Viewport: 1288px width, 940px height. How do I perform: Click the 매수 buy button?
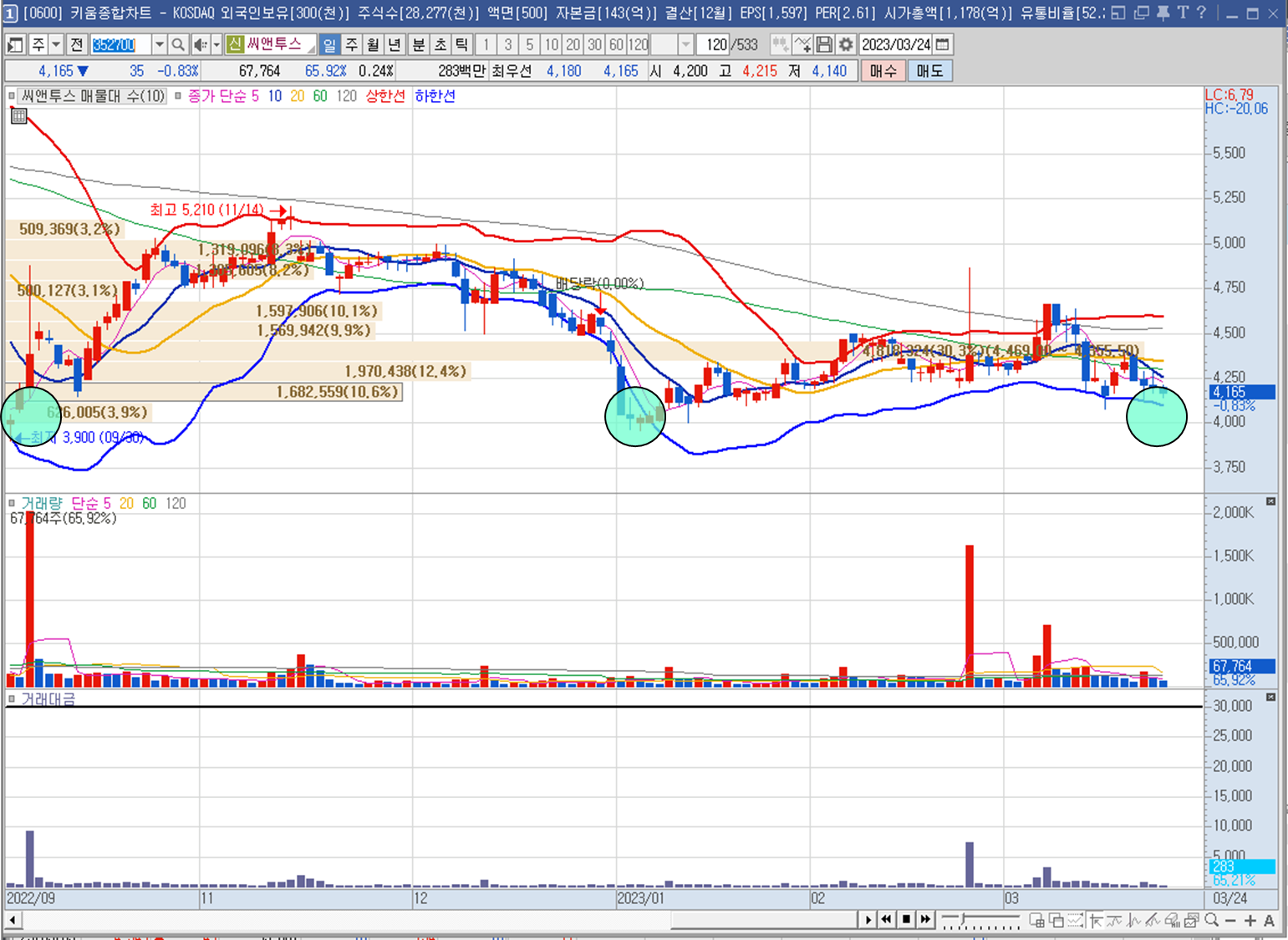(883, 71)
